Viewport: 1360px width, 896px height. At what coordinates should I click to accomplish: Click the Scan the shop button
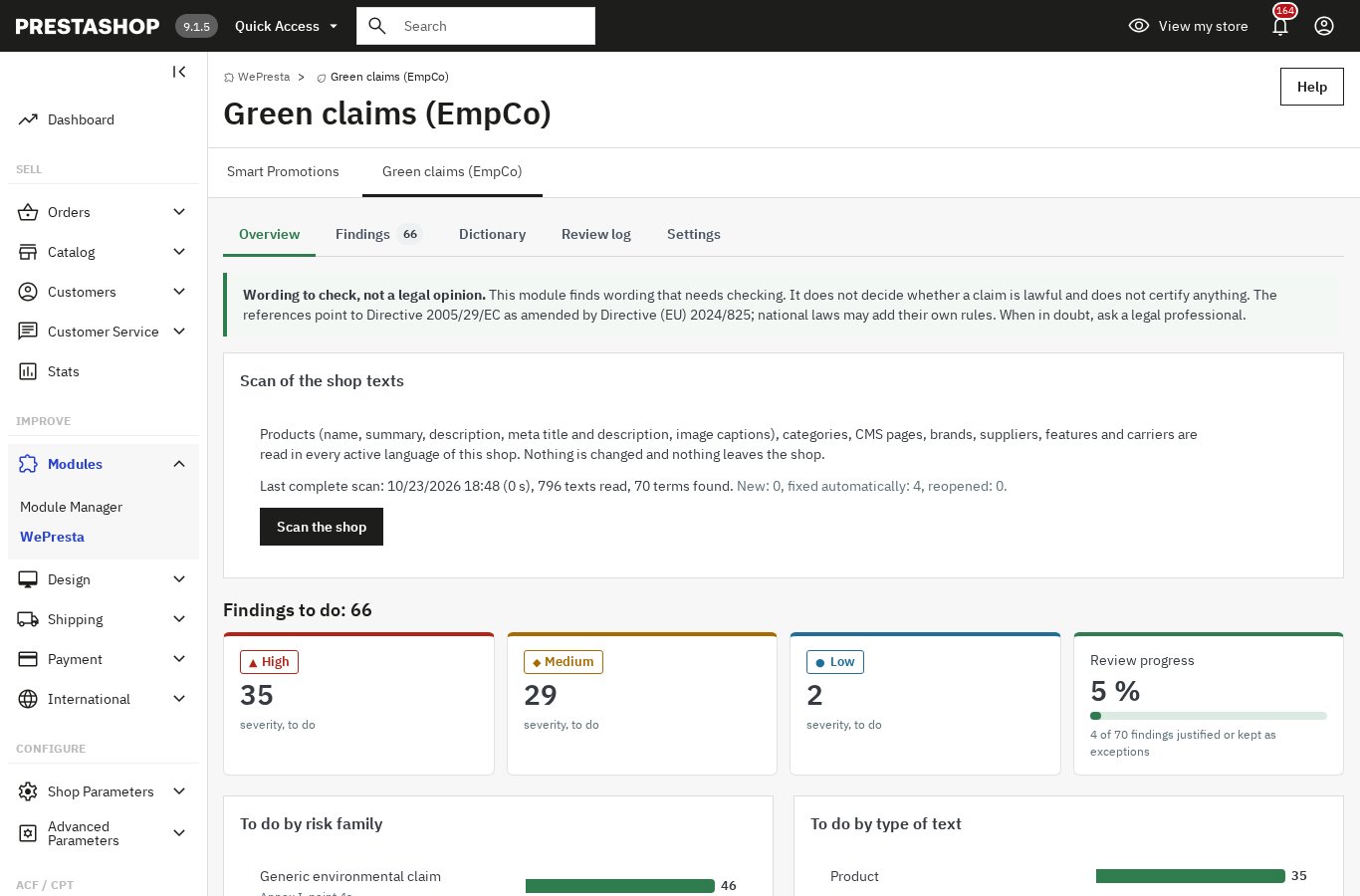pos(322,527)
